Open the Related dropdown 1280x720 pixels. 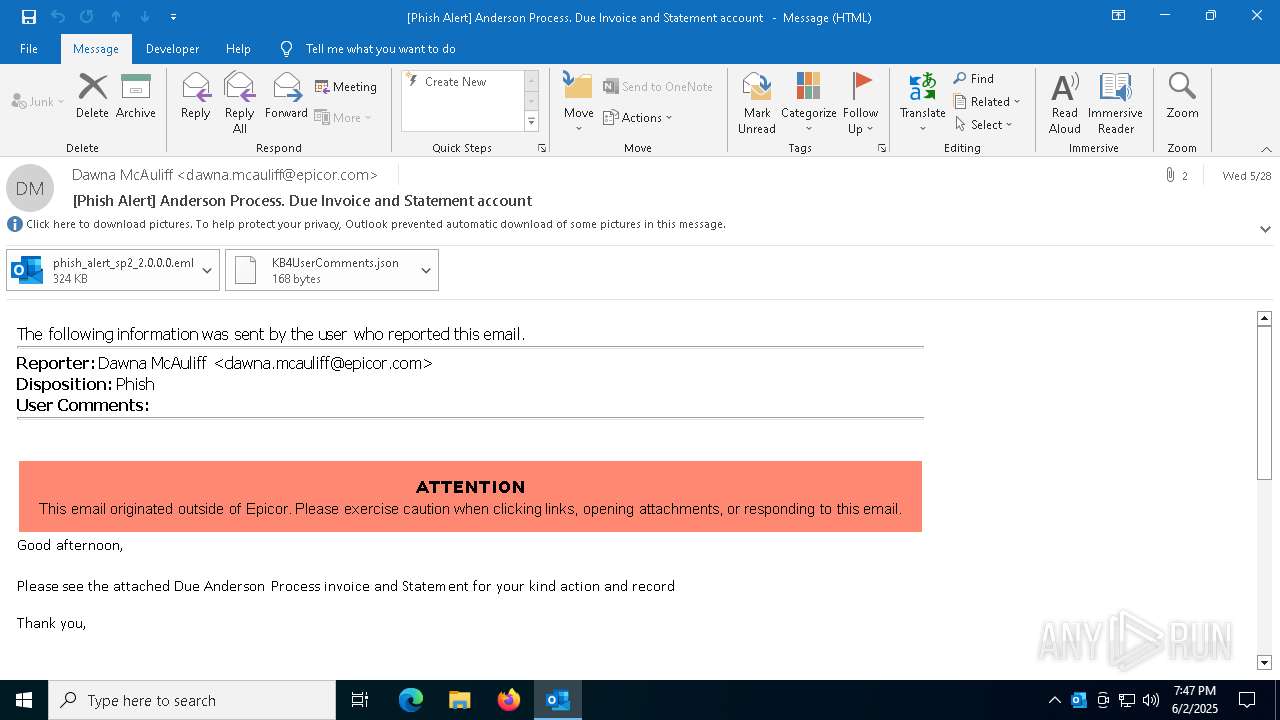tap(987, 101)
